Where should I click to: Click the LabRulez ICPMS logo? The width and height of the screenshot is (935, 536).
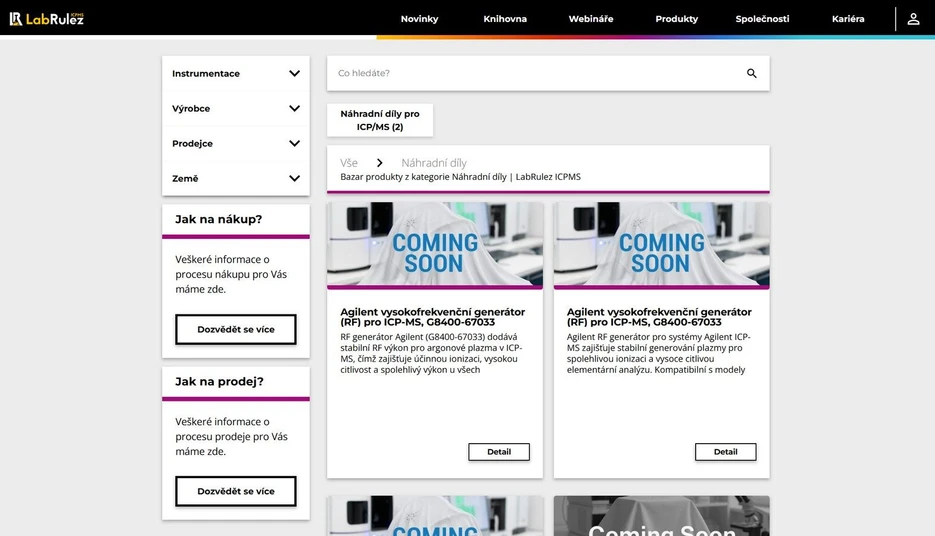(x=47, y=18)
